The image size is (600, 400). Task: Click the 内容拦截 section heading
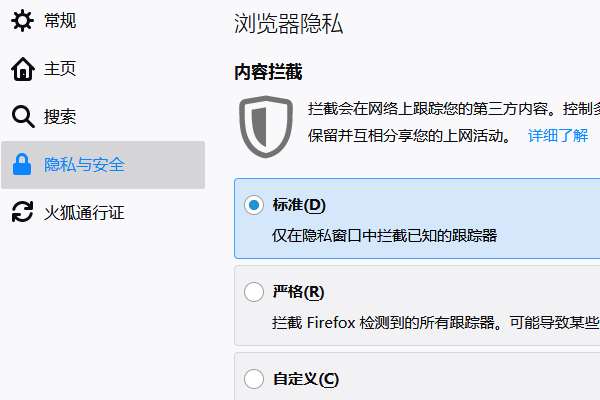click(268, 72)
